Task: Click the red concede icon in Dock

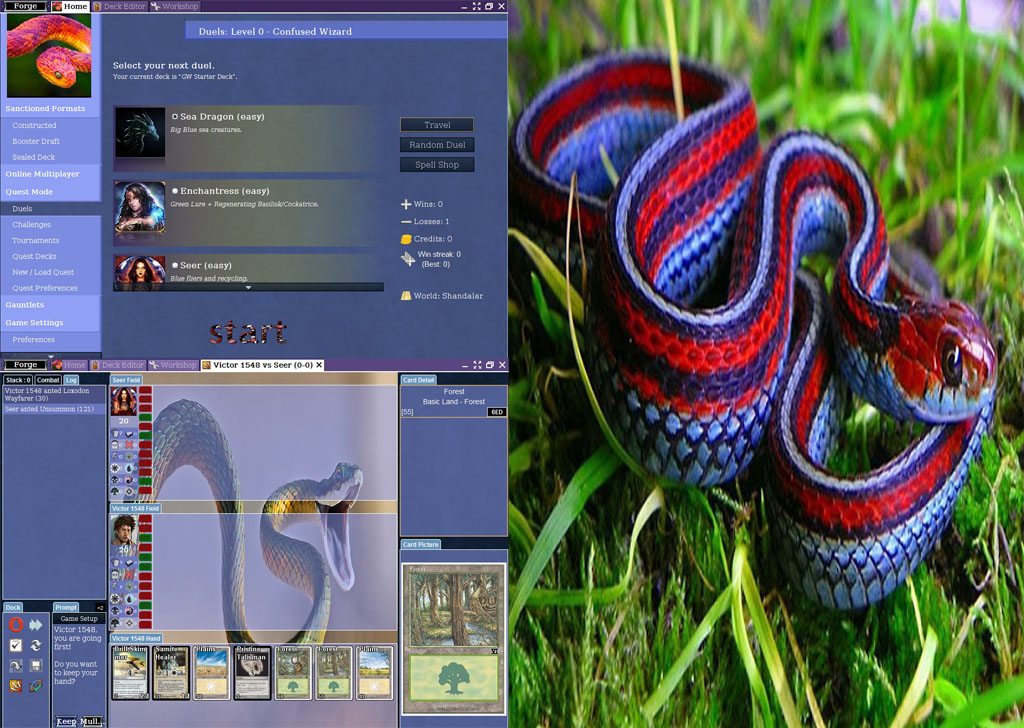Action: 16,625
